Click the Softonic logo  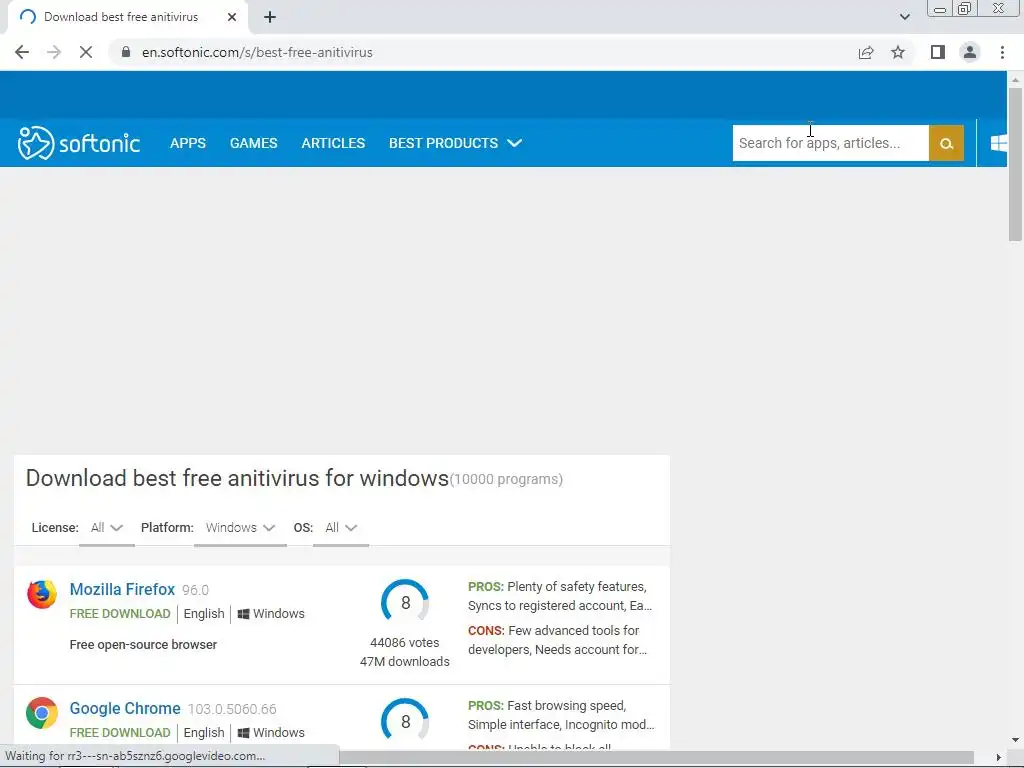click(79, 143)
